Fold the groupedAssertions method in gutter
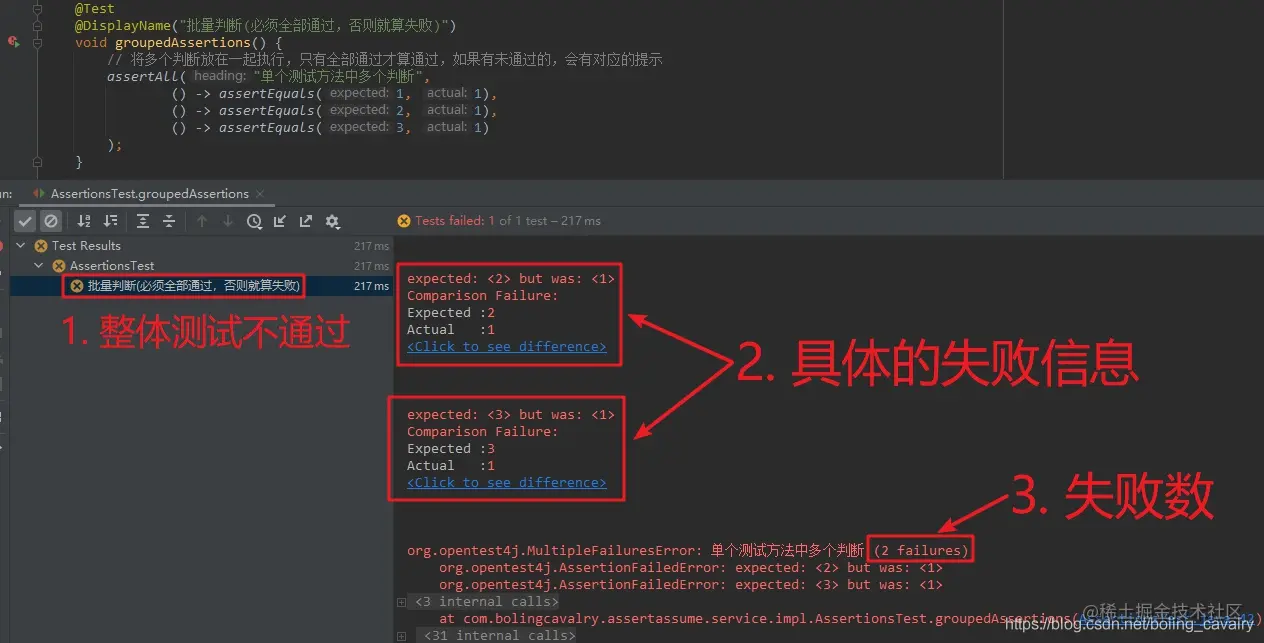 coord(38,43)
